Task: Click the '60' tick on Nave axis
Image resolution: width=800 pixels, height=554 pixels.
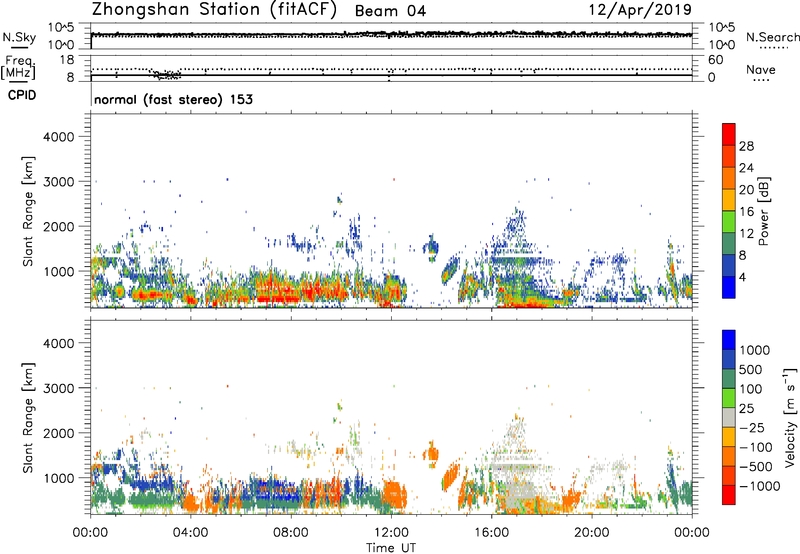Action: click(x=716, y=60)
